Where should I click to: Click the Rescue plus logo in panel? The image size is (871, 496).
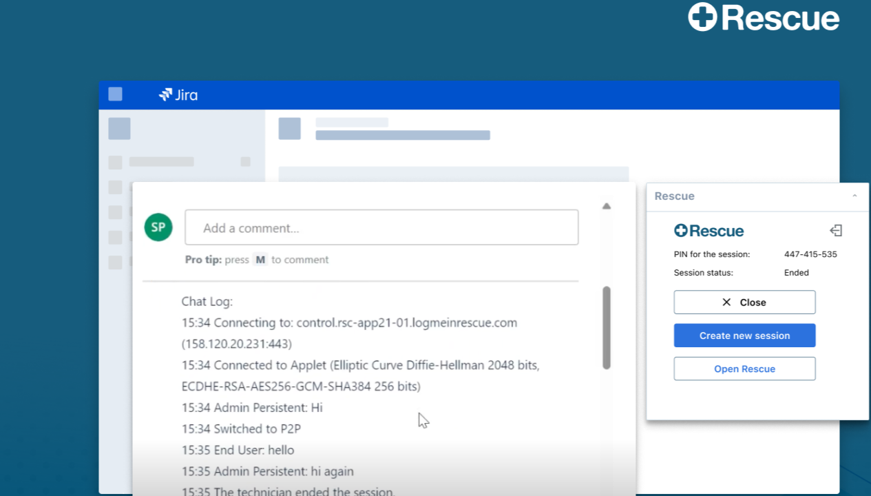[709, 231]
